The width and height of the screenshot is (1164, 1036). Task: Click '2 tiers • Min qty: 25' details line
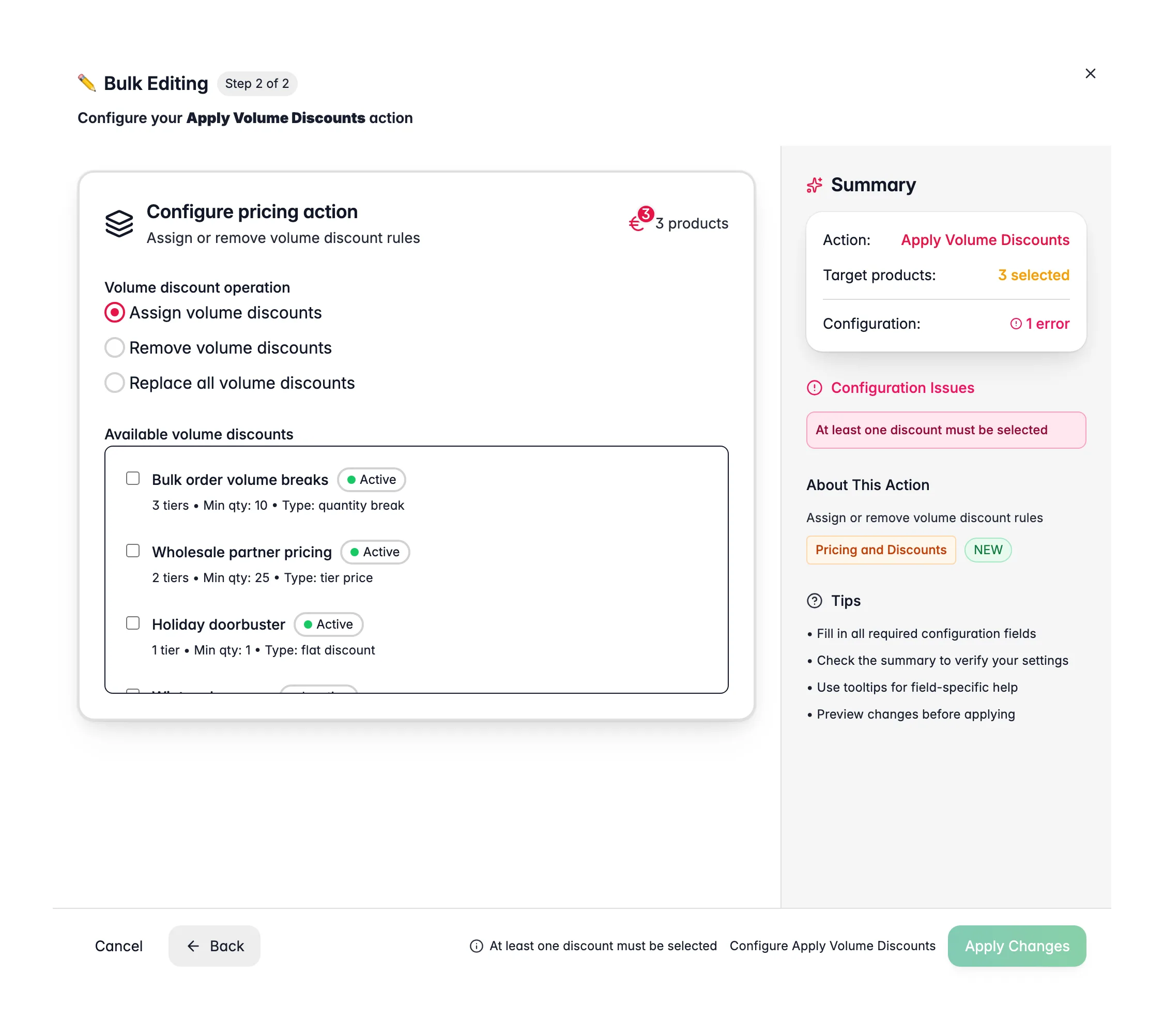(x=262, y=577)
